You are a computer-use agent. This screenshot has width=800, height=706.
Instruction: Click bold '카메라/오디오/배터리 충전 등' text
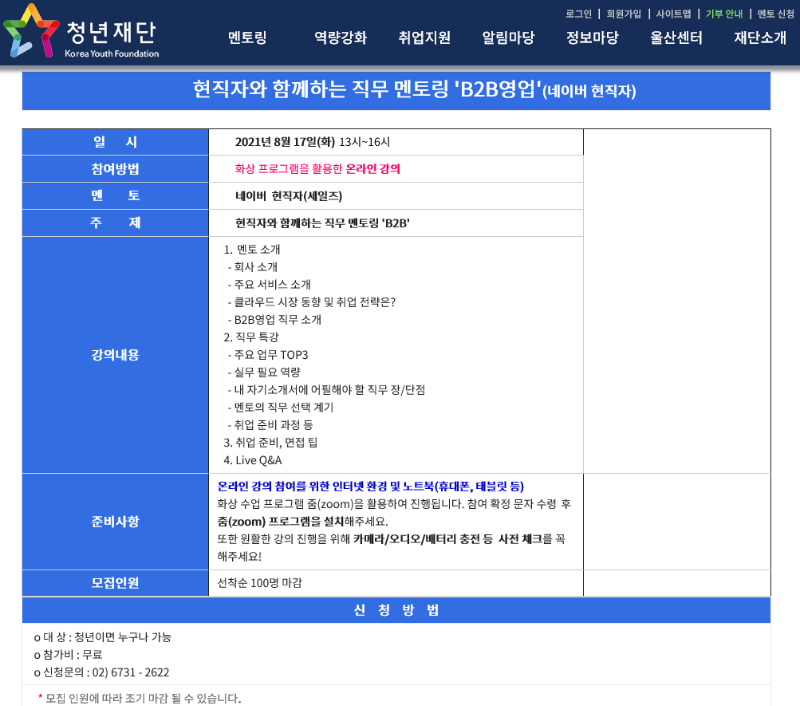[423, 539]
